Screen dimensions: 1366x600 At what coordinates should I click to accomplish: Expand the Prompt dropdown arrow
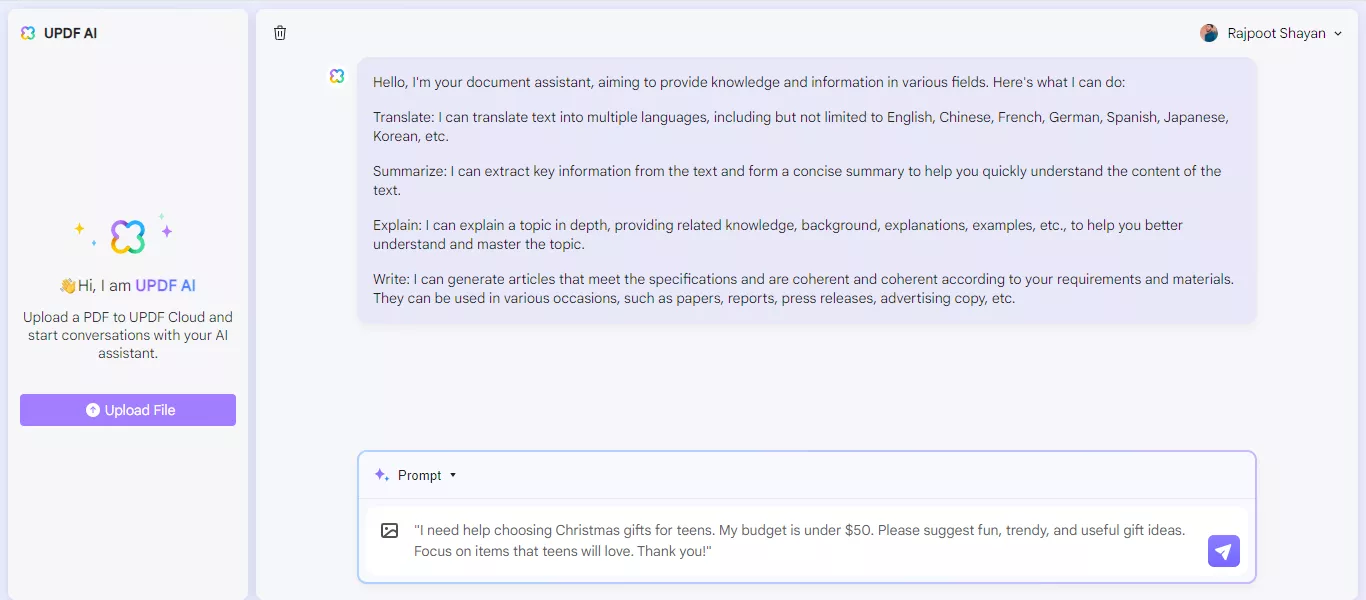point(453,475)
